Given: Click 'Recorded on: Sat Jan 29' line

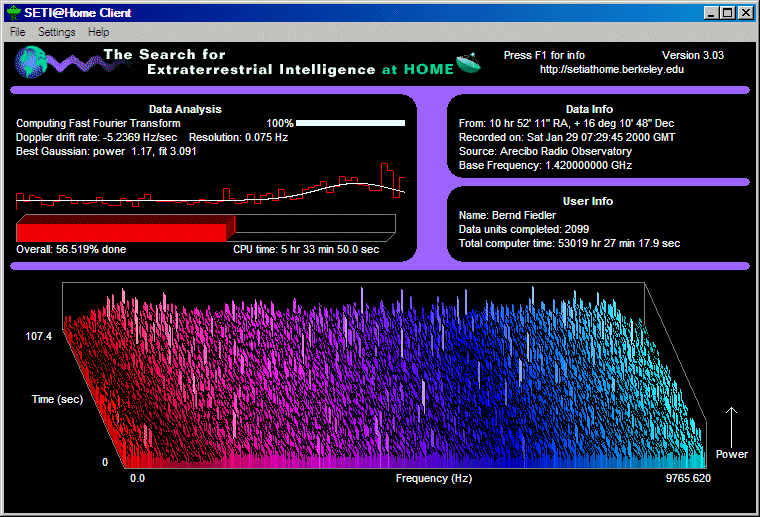Looking at the screenshot, I should [x=567, y=137].
